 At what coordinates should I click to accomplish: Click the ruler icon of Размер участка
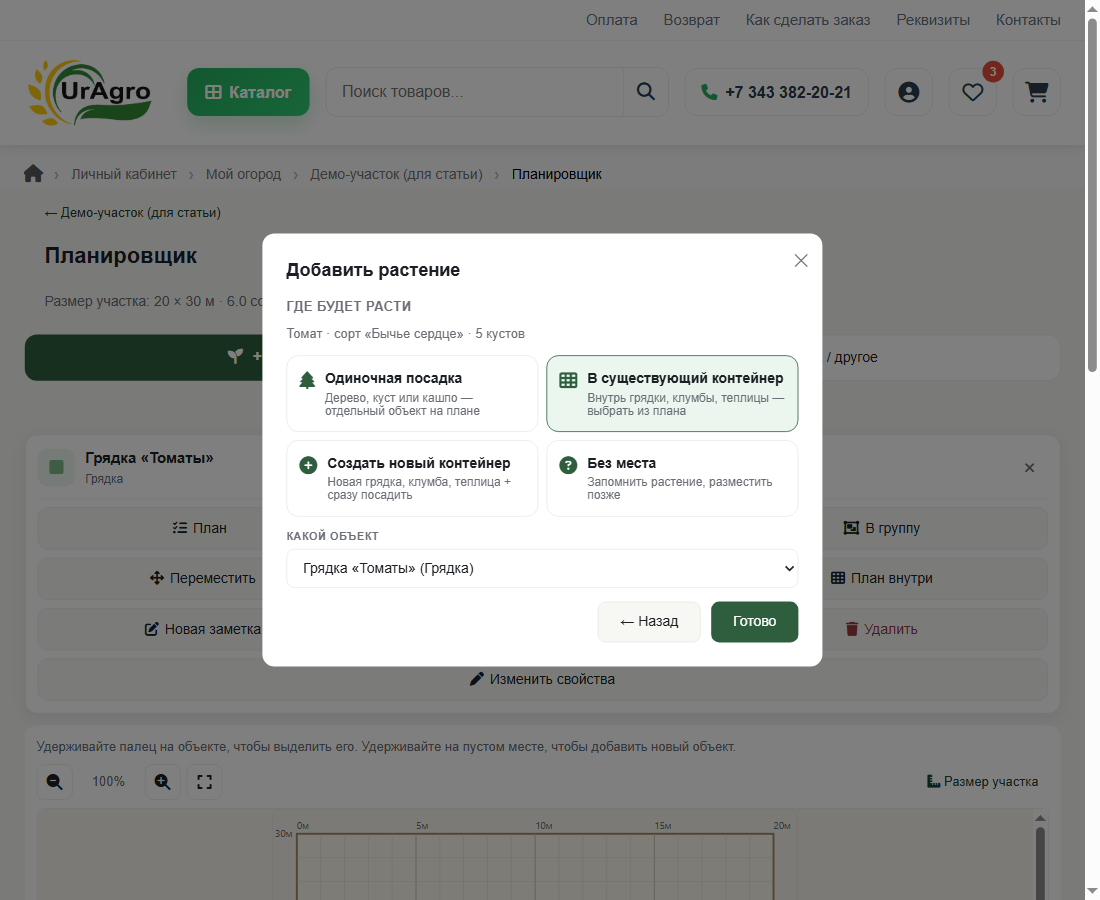tap(933, 781)
